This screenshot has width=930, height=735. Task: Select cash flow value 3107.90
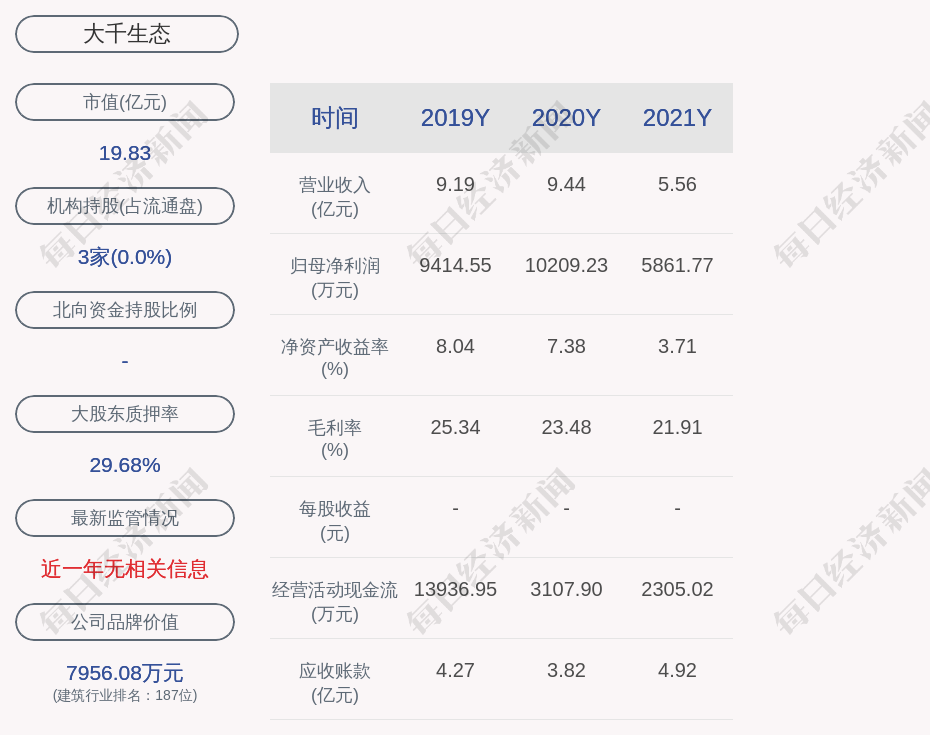click(566, 590)
